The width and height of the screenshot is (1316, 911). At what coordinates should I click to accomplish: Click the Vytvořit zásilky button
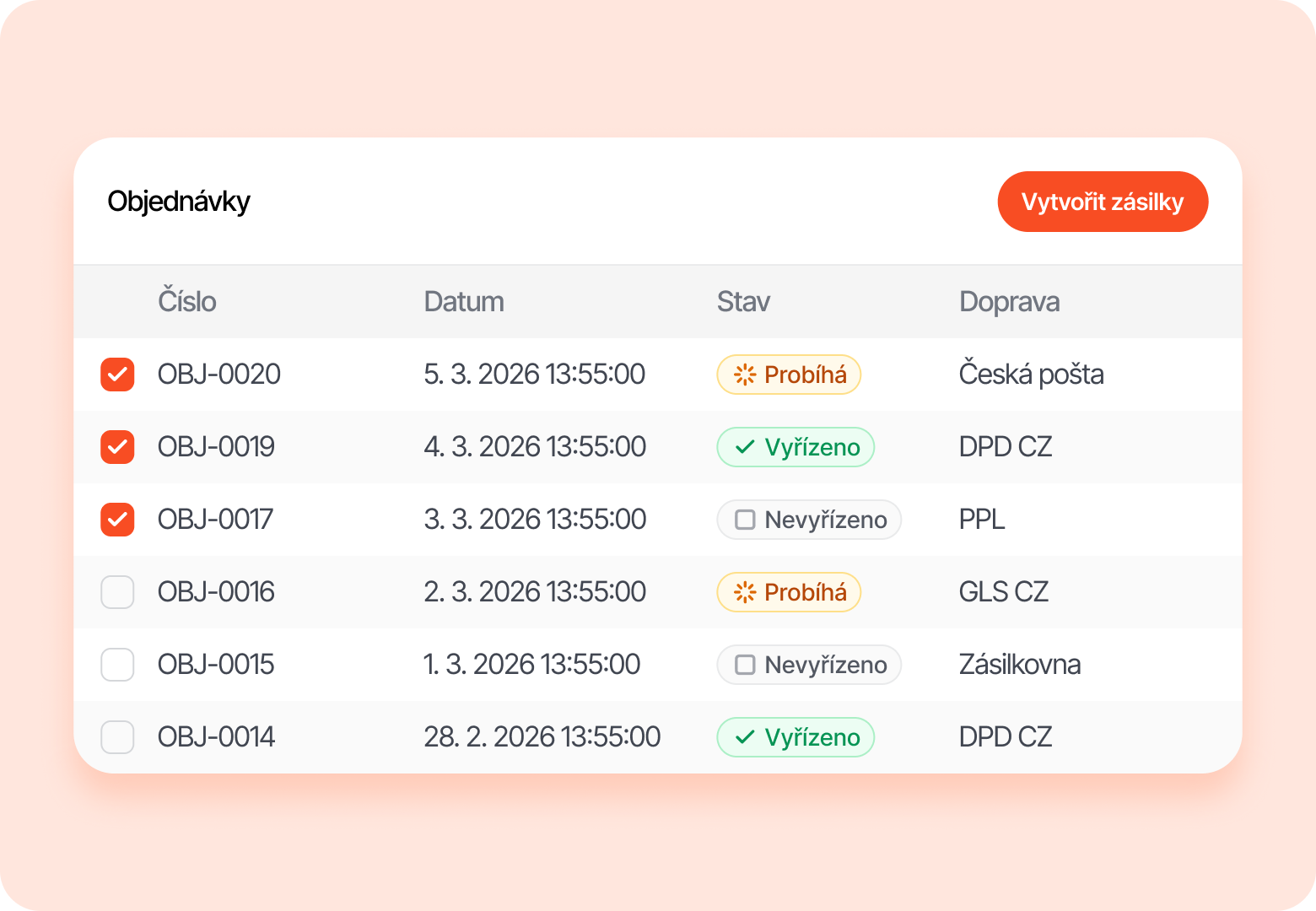tap(1103, 202)
